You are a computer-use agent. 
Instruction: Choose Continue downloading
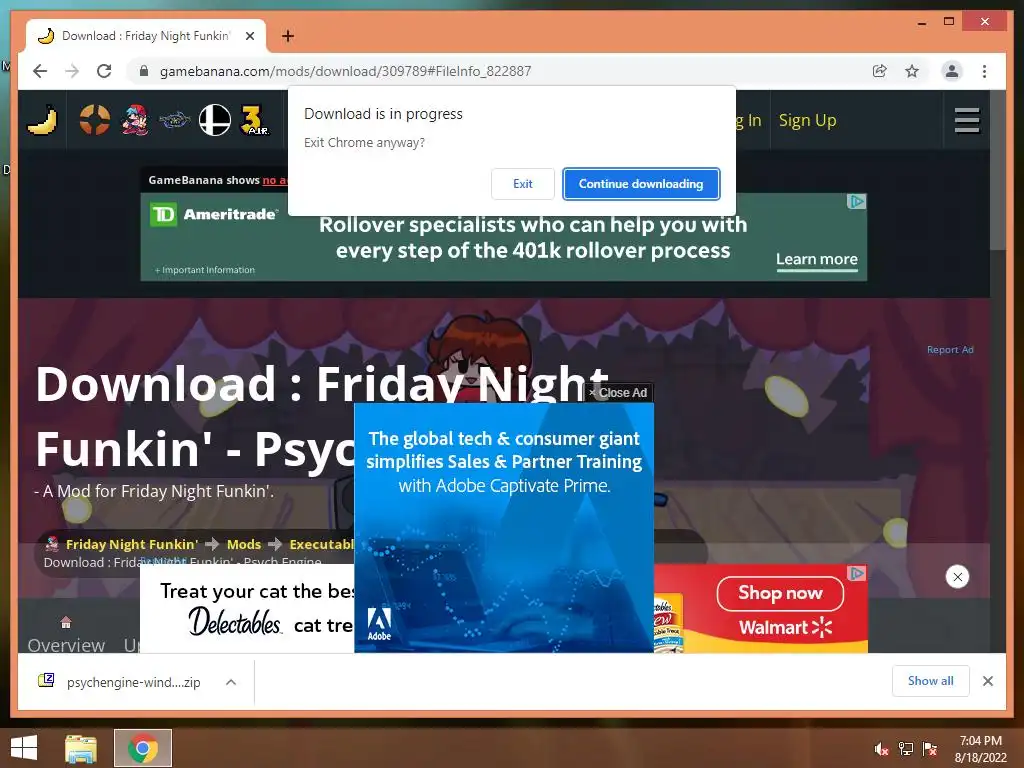pyautogui.click(x=641, y=184)
